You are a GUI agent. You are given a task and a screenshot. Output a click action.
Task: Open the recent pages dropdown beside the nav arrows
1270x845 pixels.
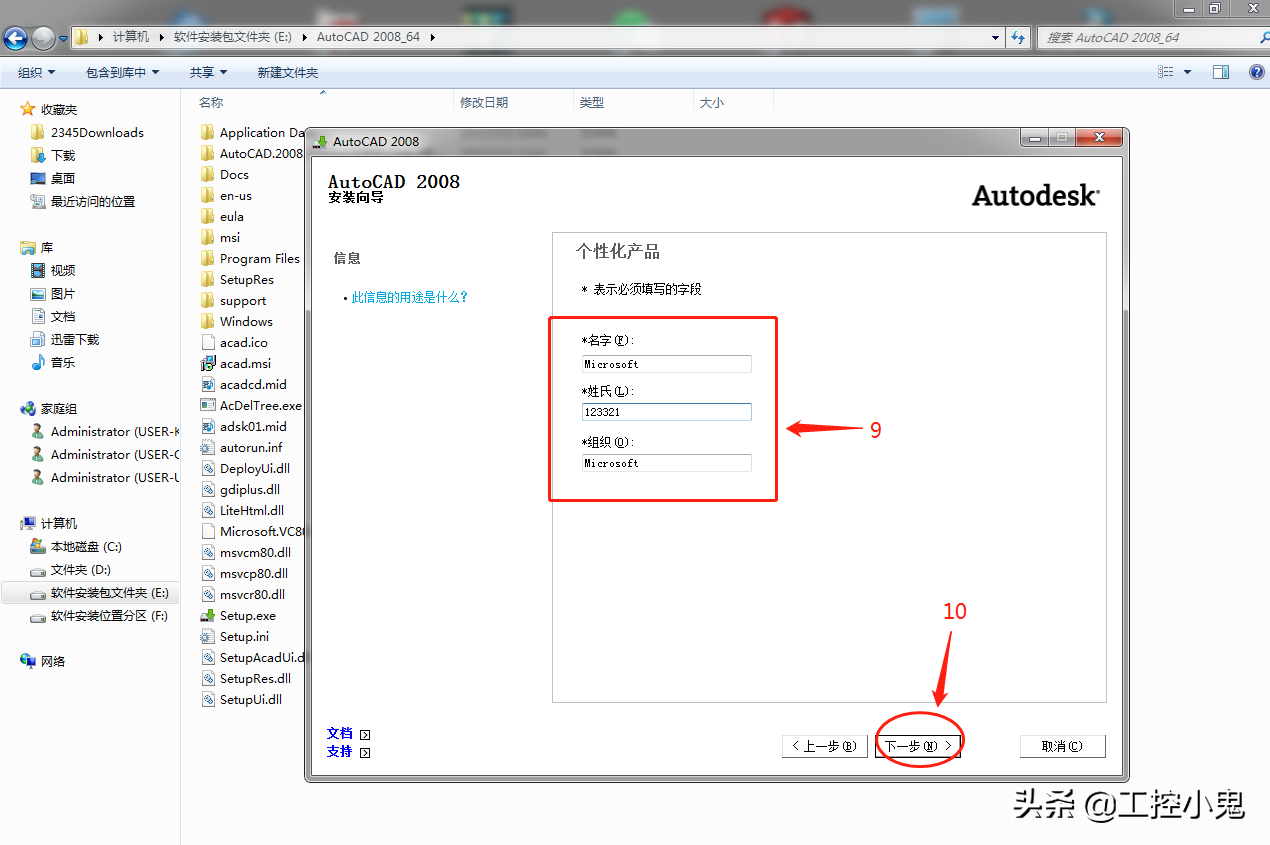point(64,38)
